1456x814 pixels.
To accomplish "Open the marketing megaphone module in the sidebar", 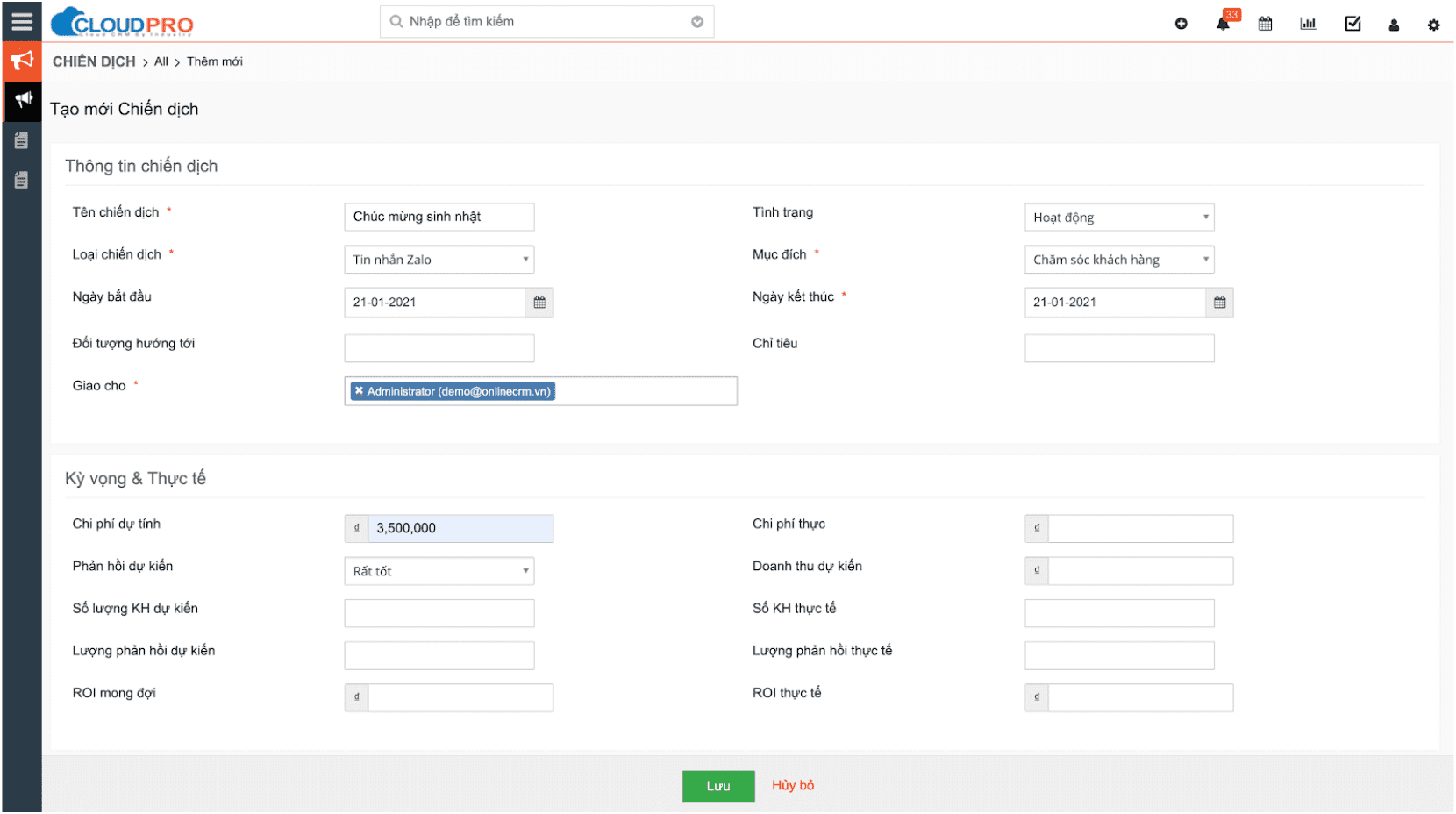I will tap(22, 61).
